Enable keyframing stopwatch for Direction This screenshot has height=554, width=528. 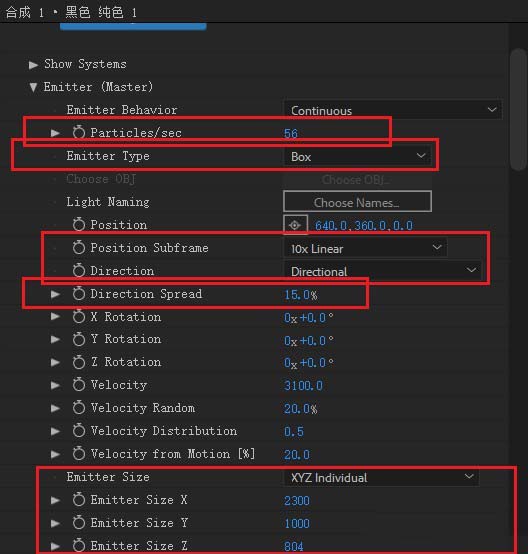click(x=79, y=271)
